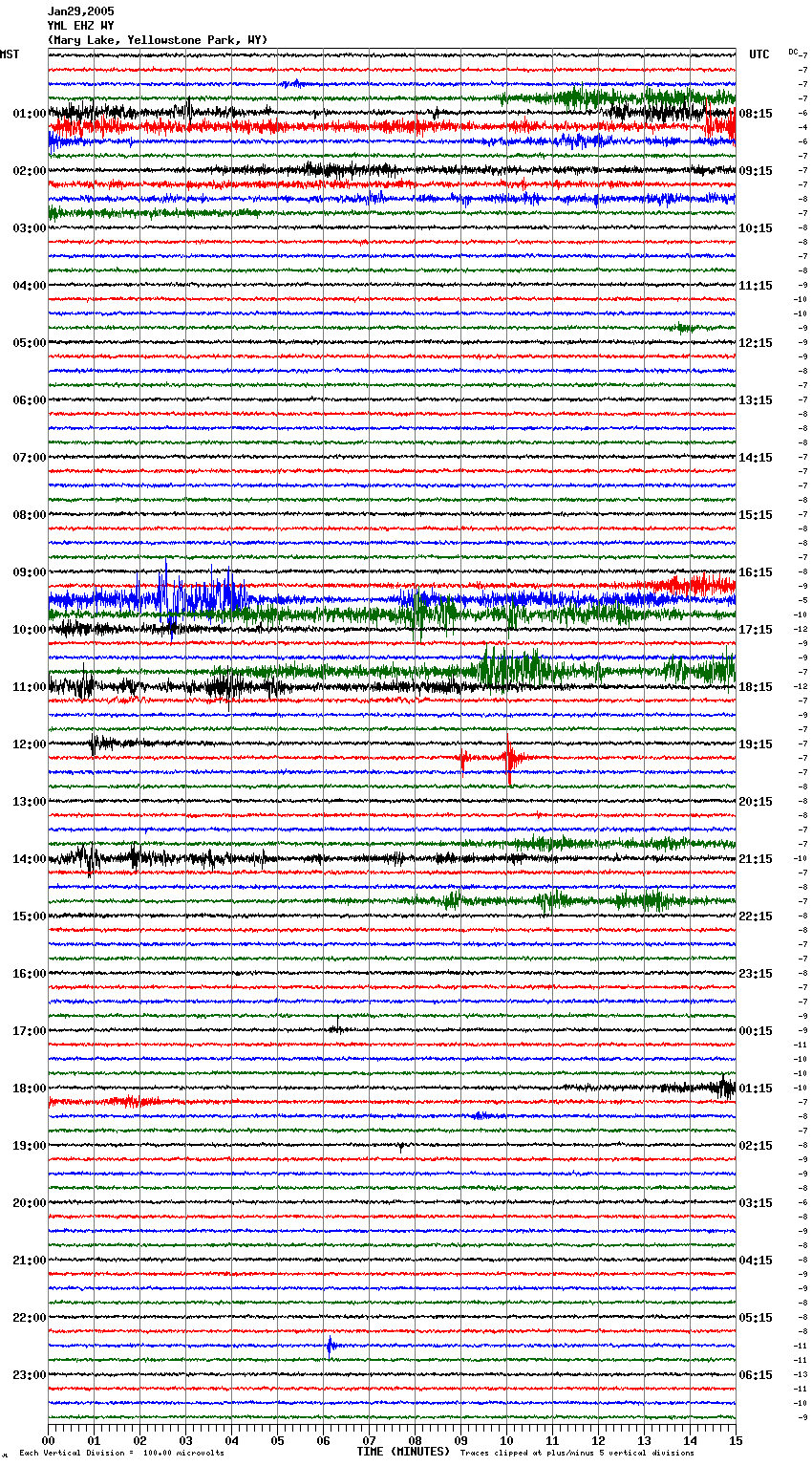The height and width of the screenshot is (1466, 812).
Task: Click the 10:15 UTC time label
Action: coord(756,228)
